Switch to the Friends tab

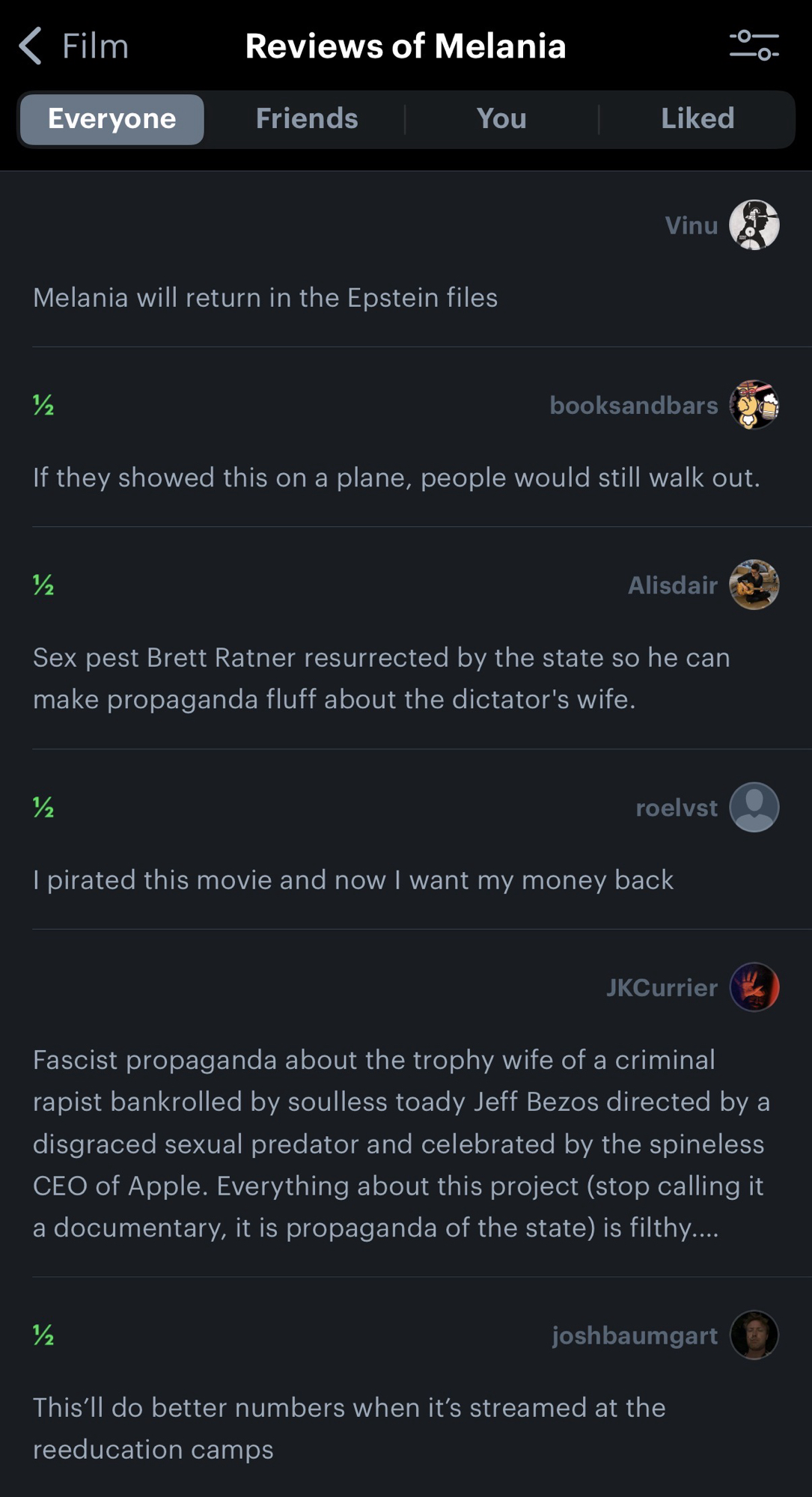pyautogui.click(x=307, y=119)
